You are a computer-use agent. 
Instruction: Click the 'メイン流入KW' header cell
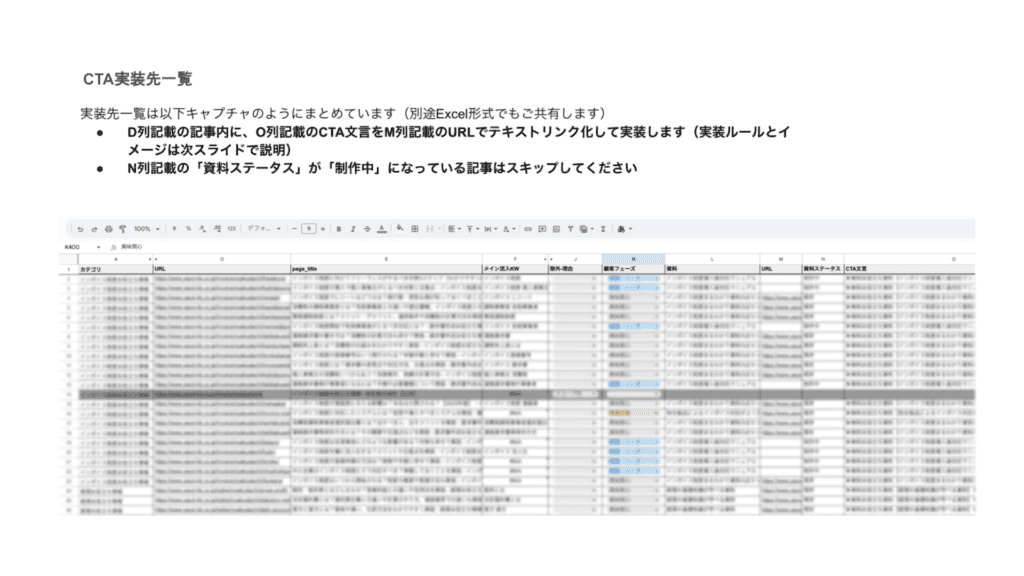[515, 269]
